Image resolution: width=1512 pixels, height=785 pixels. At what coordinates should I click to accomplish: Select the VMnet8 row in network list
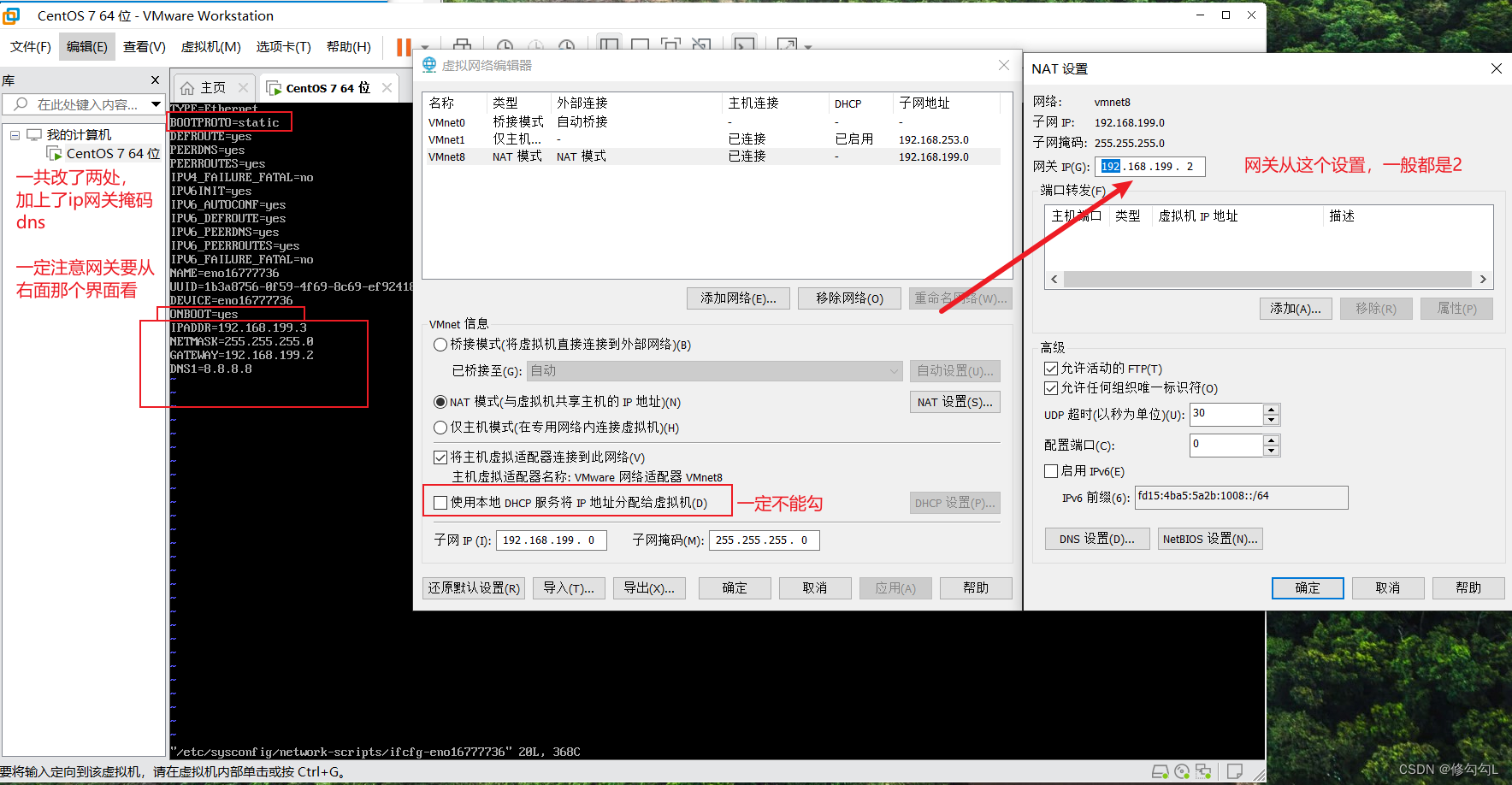pos(713,156)
